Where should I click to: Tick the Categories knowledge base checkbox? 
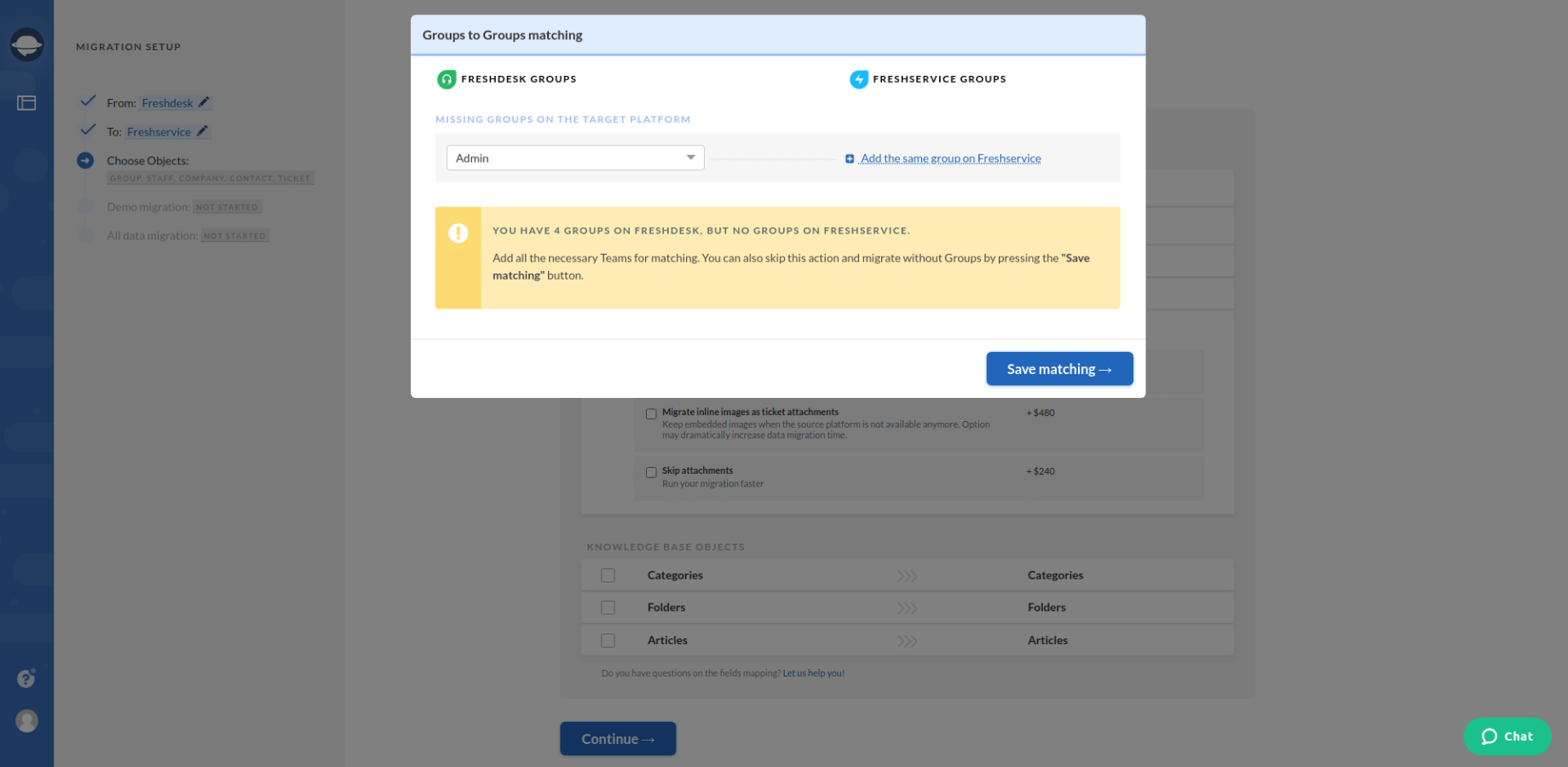(x=608, y=575)
